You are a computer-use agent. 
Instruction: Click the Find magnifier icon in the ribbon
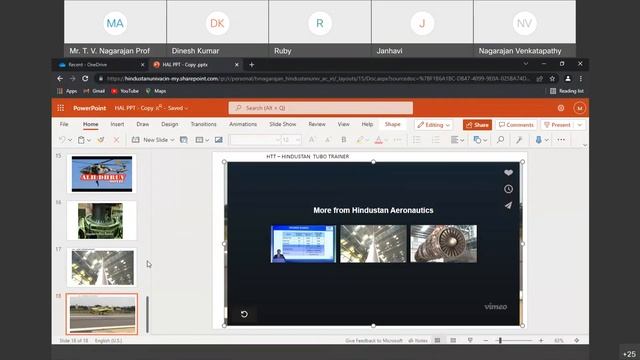pos(500,140)
